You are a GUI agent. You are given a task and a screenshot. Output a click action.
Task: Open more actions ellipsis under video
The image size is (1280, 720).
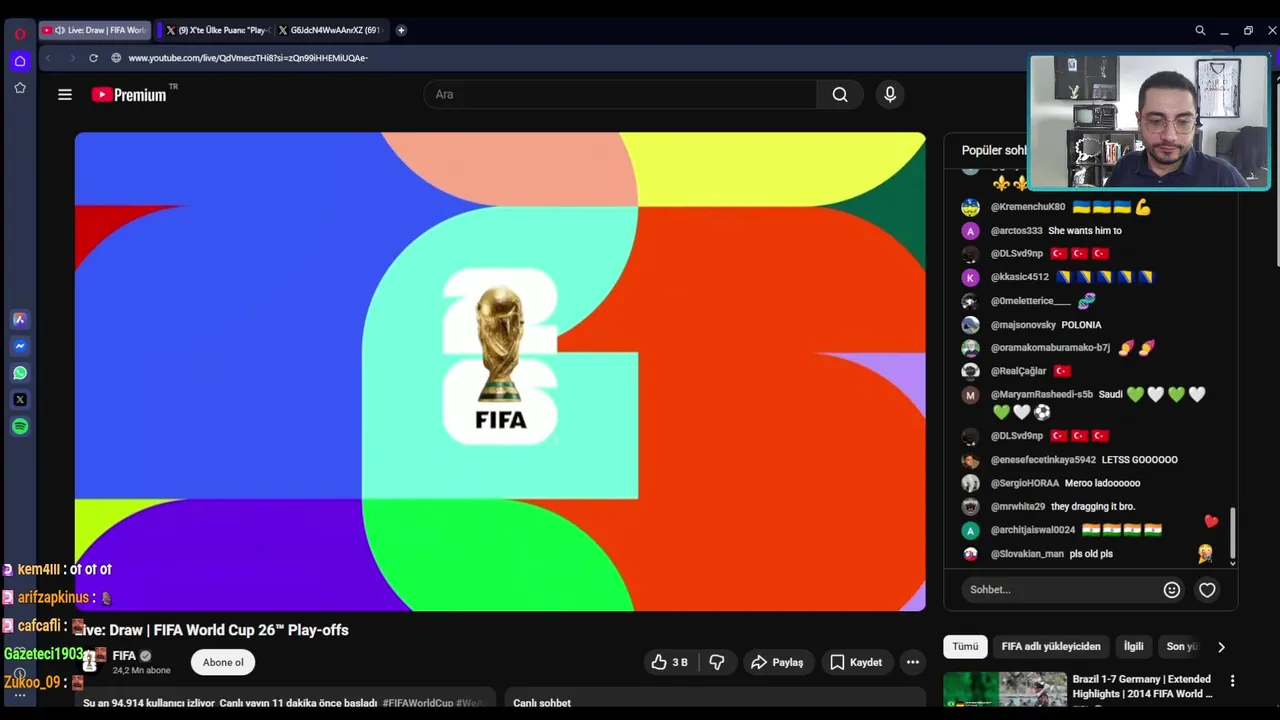(912, 662)
